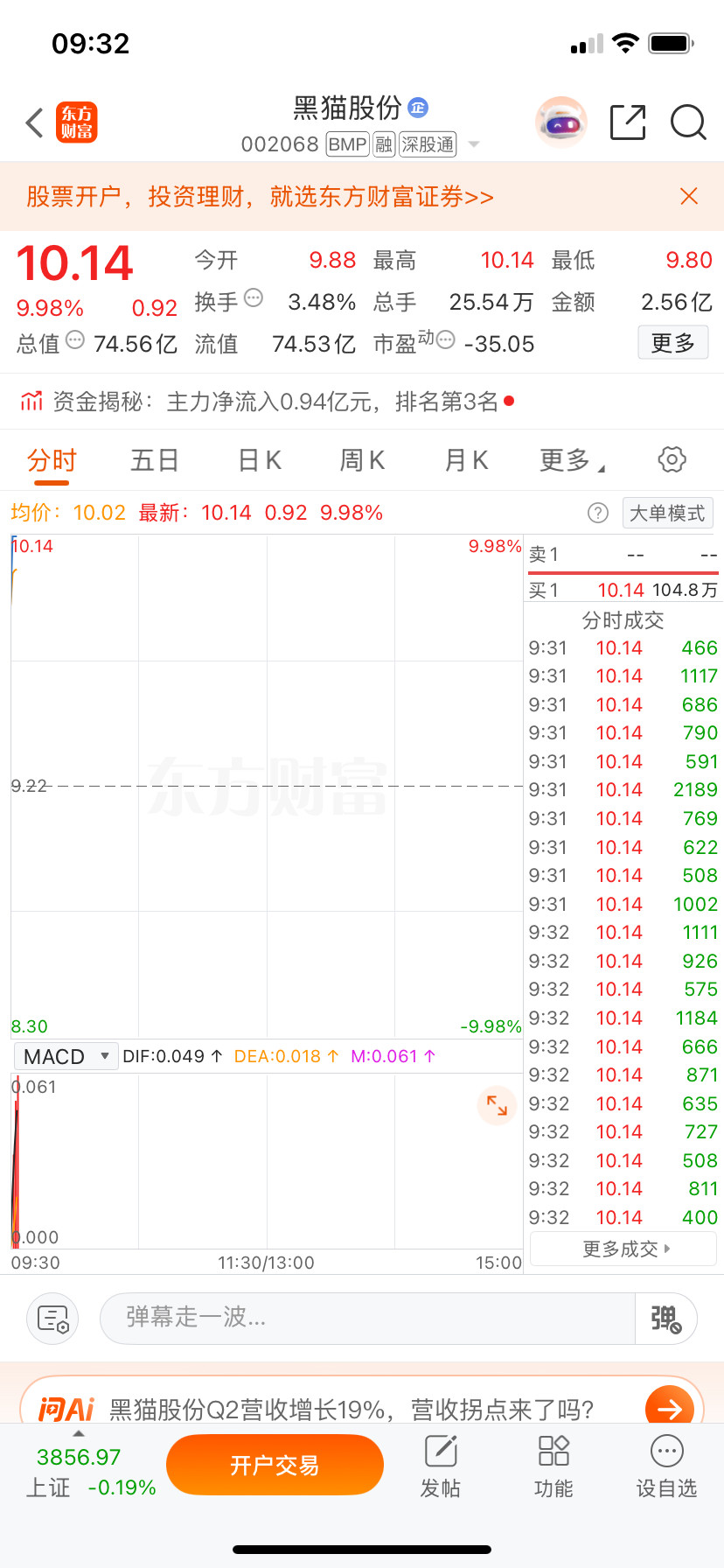
Task: Toggle the 弹 bullet comments switch
Action: pyautogui.click(x=665, y=1319)
